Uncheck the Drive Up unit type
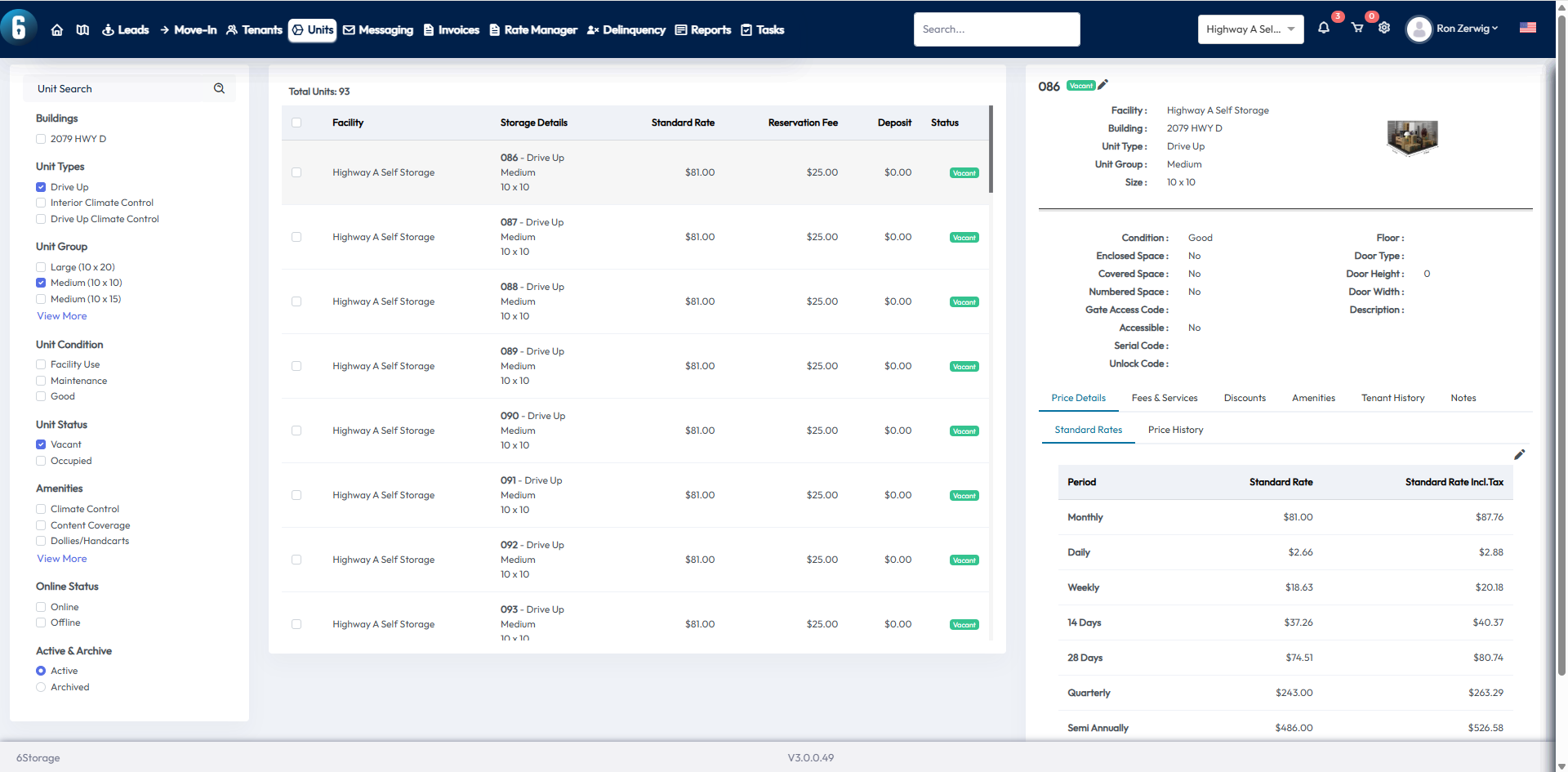 [x=41, y=187]
